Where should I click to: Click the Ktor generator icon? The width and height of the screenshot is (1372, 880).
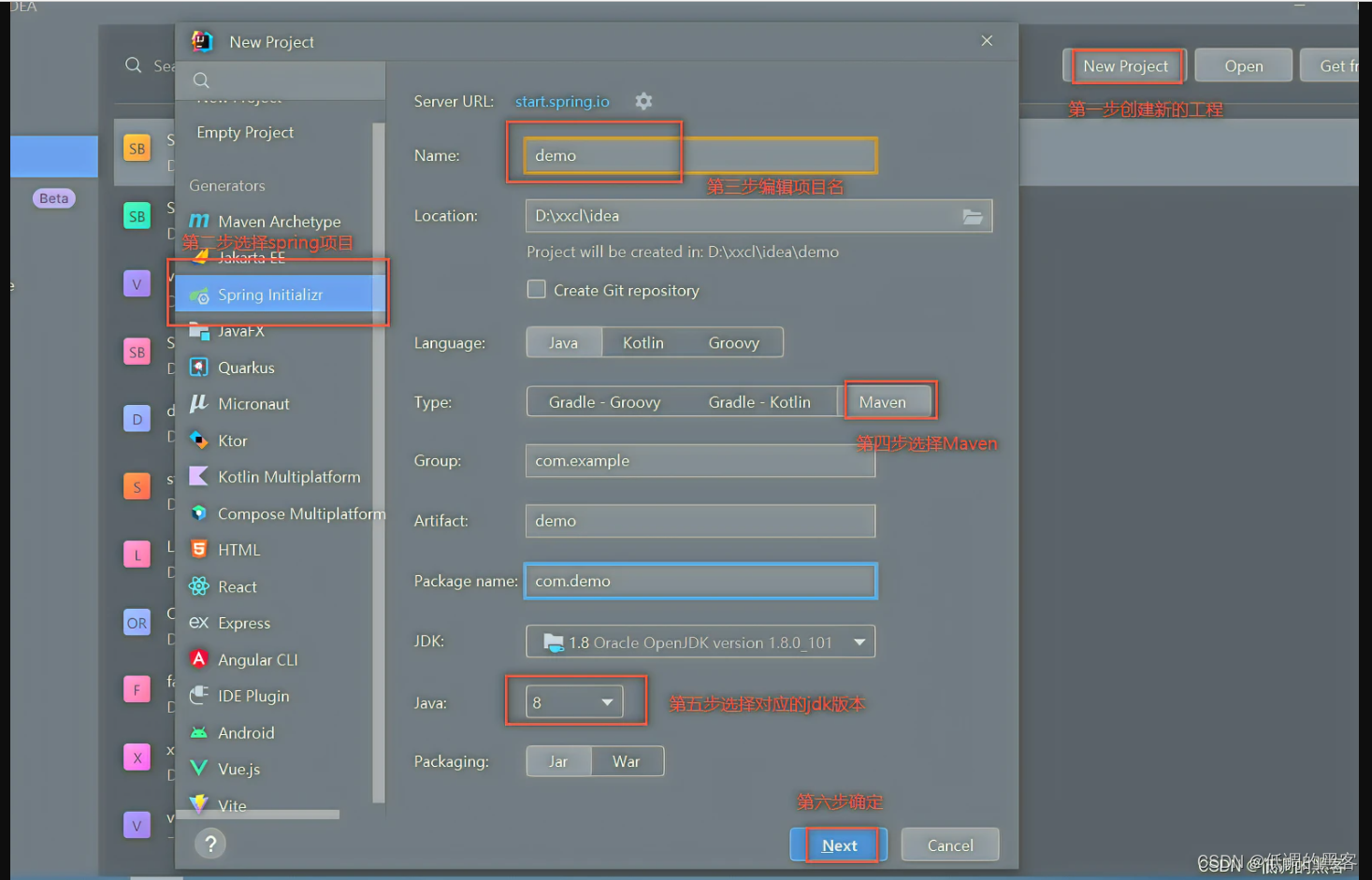click(199, 440)
